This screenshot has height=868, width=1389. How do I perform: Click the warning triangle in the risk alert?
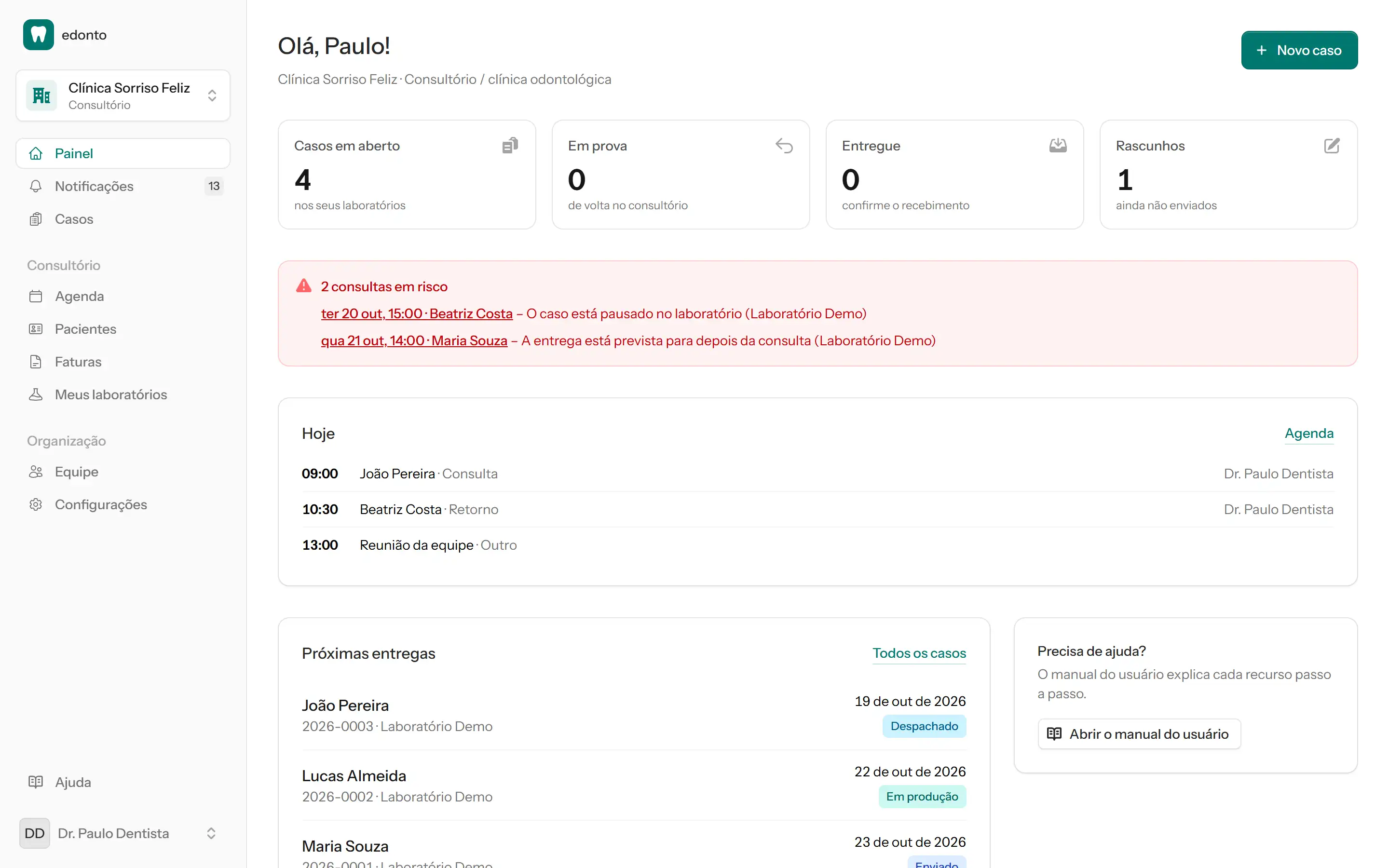(x=304, y=286)
